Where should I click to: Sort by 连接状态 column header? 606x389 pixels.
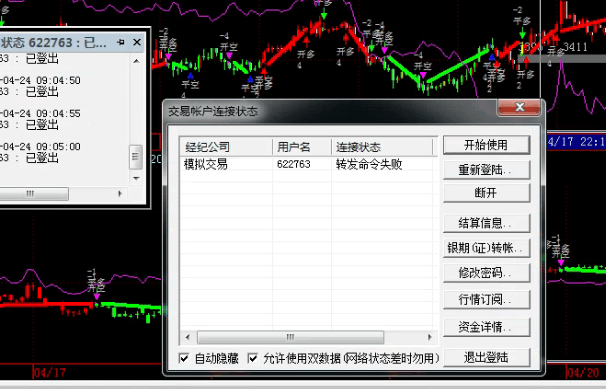click(382, 147)
